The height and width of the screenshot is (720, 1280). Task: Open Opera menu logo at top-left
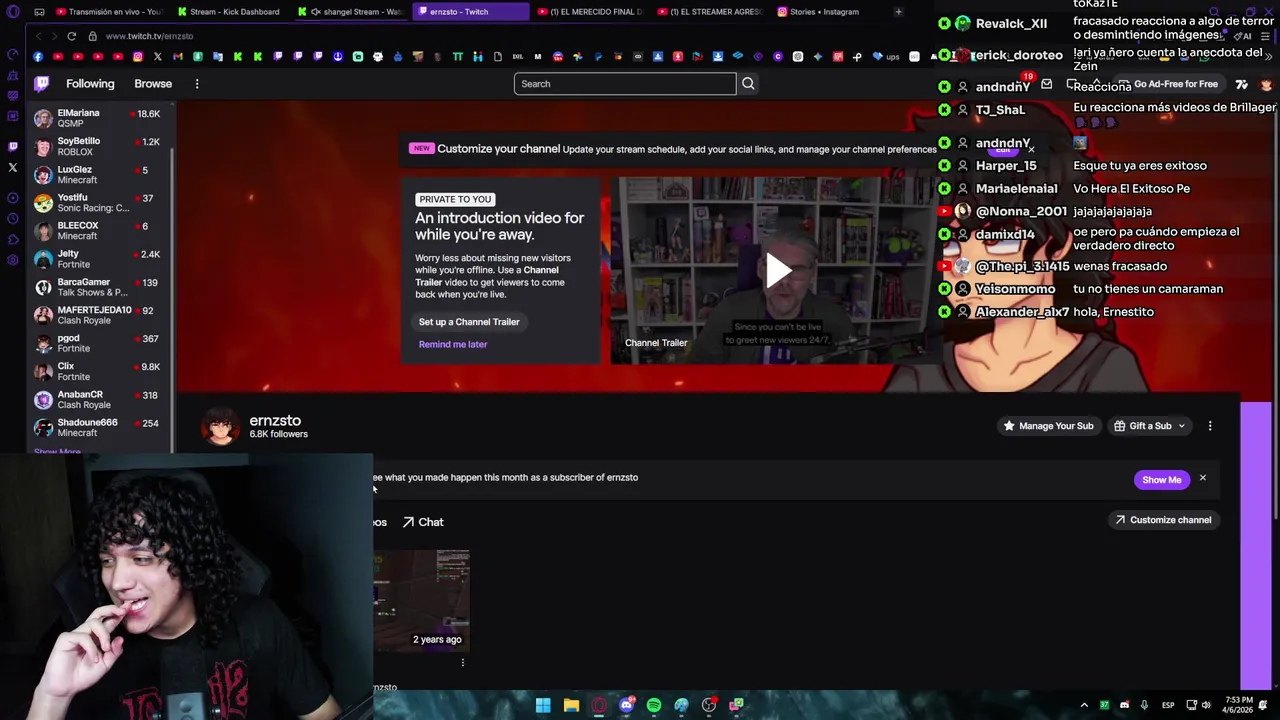tap(12, 12)
